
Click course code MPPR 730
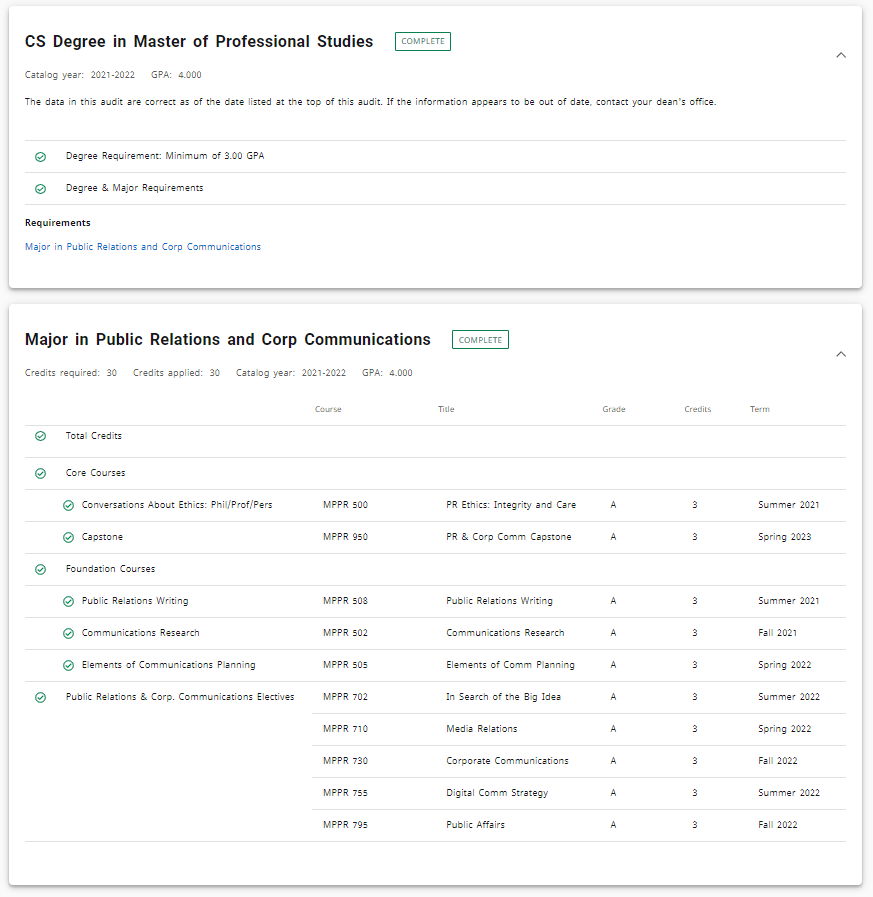point(345,761)
